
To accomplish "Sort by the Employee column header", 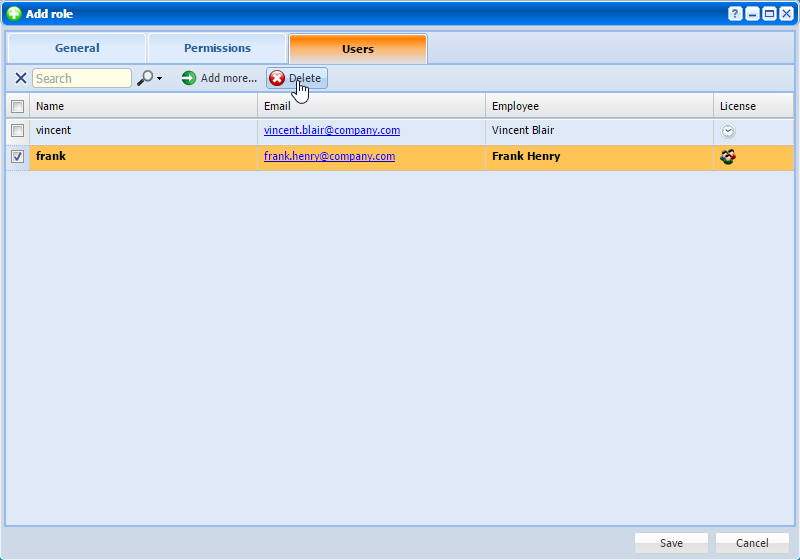I will pyautogui.click(x=598, y=106).
